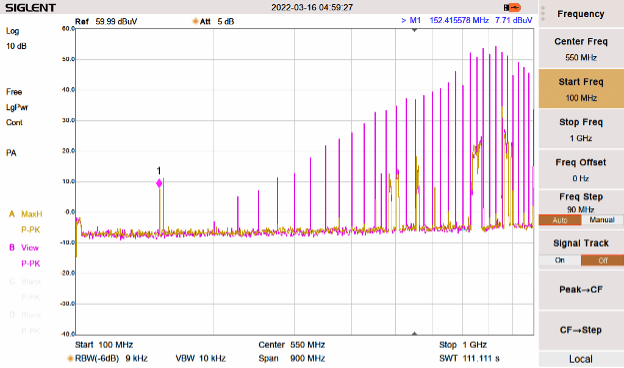Click the M1 marker frequency readout
Viewport: 624px width, 368px height.
click(x=459, y=20)
